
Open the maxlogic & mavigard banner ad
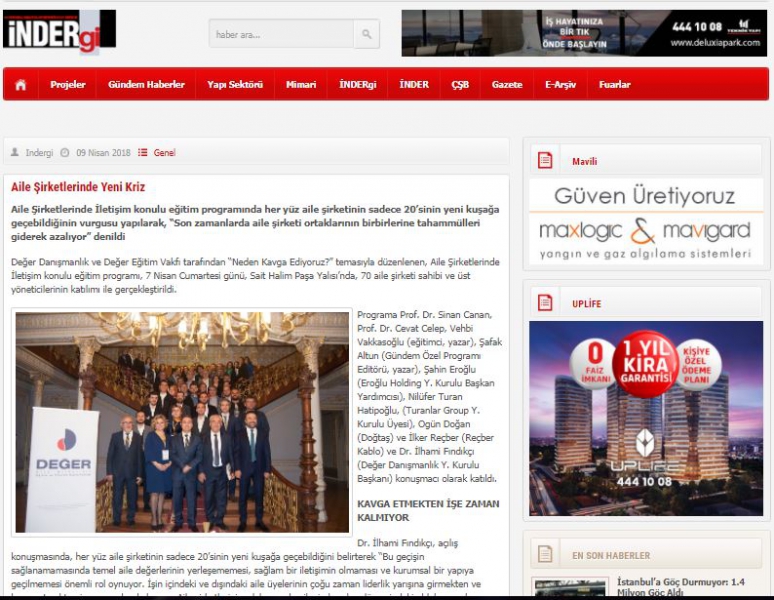(646, 222)
